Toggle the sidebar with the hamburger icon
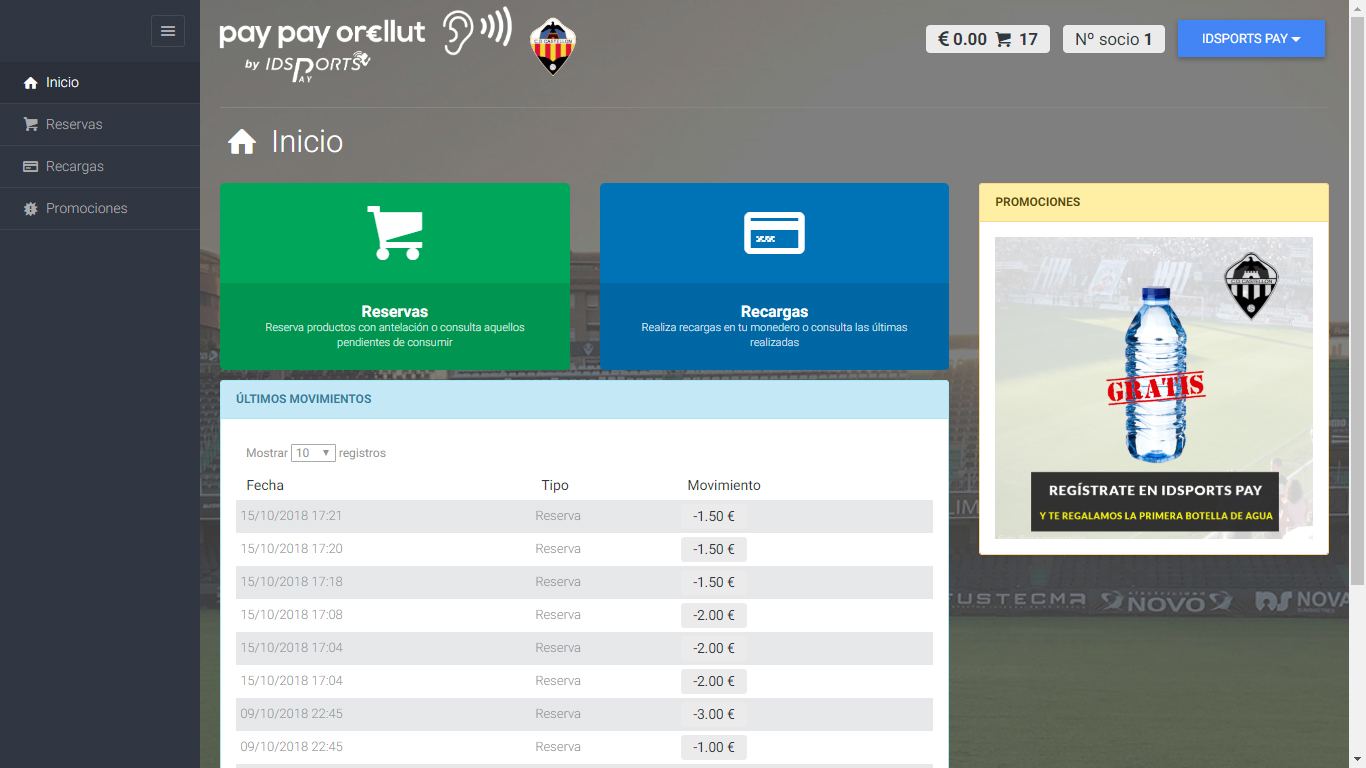 coord(168,31)
